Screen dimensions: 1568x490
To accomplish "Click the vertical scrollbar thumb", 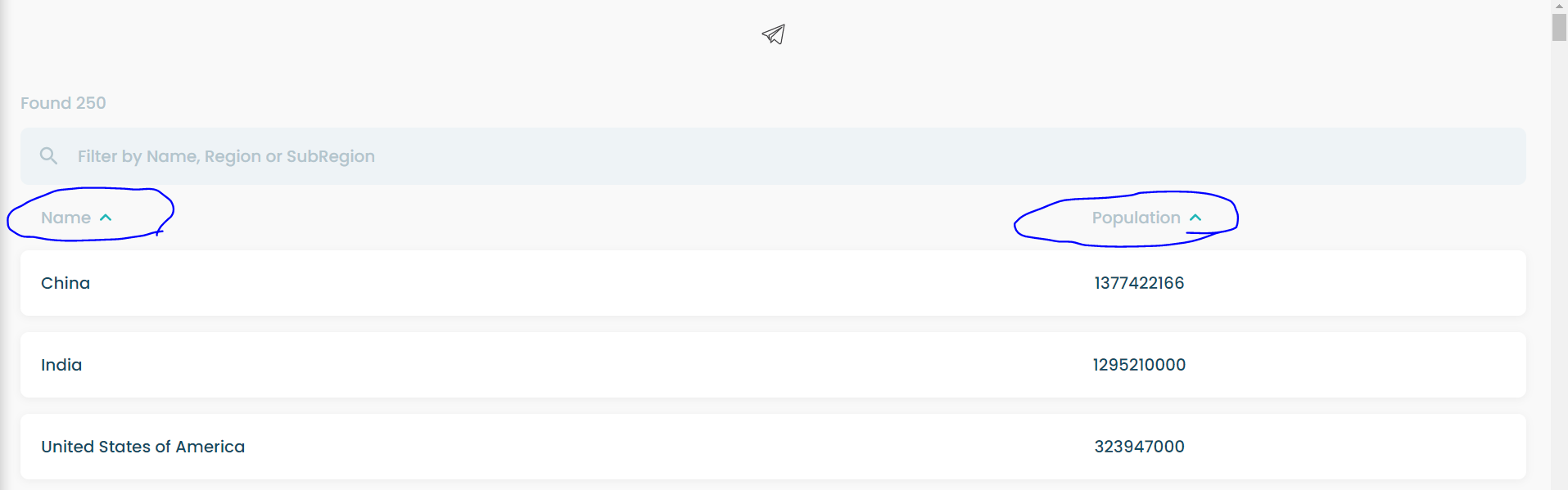I will click(1559, 27).
